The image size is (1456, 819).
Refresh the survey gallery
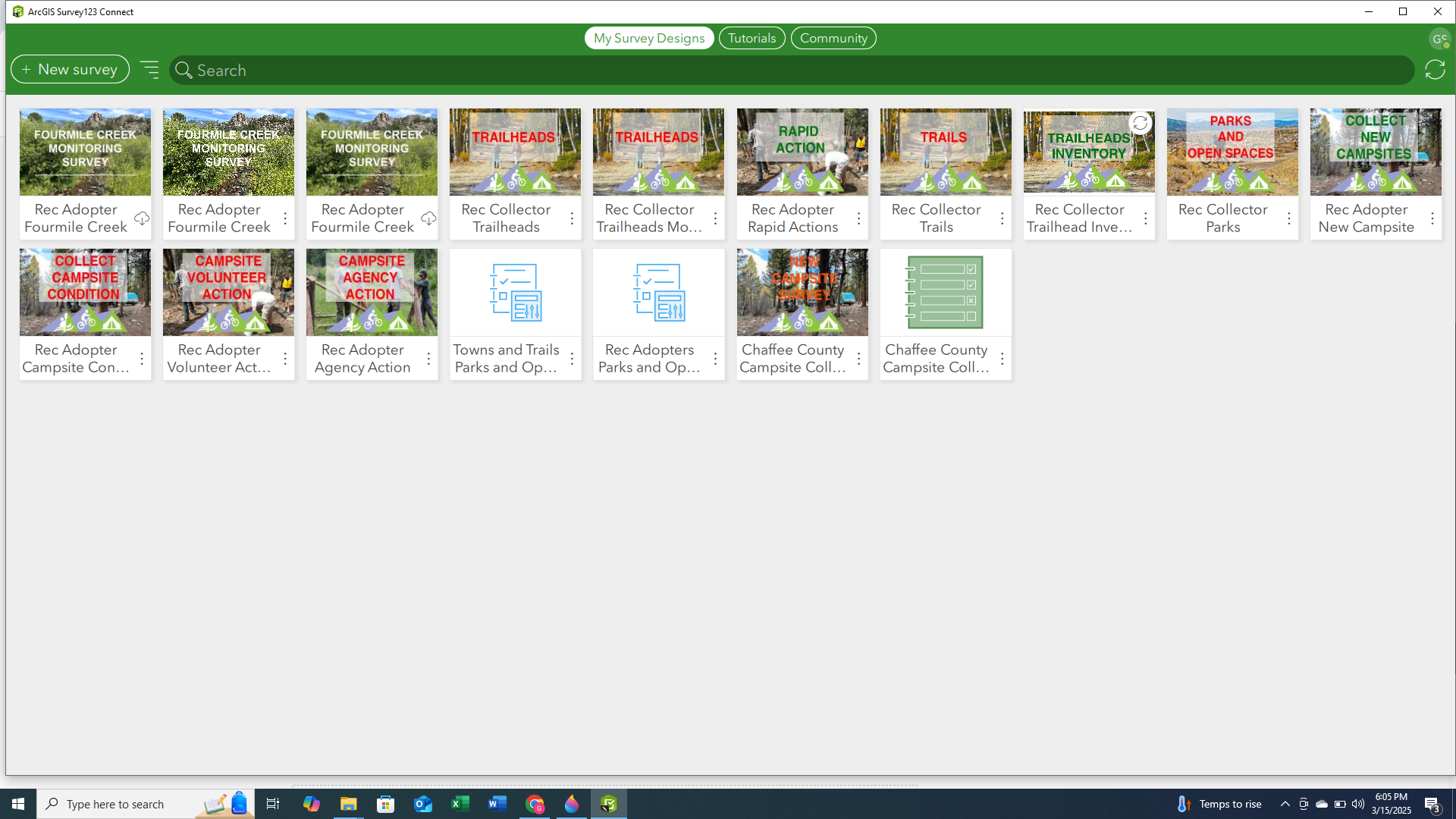click(x=1435, y=70)
